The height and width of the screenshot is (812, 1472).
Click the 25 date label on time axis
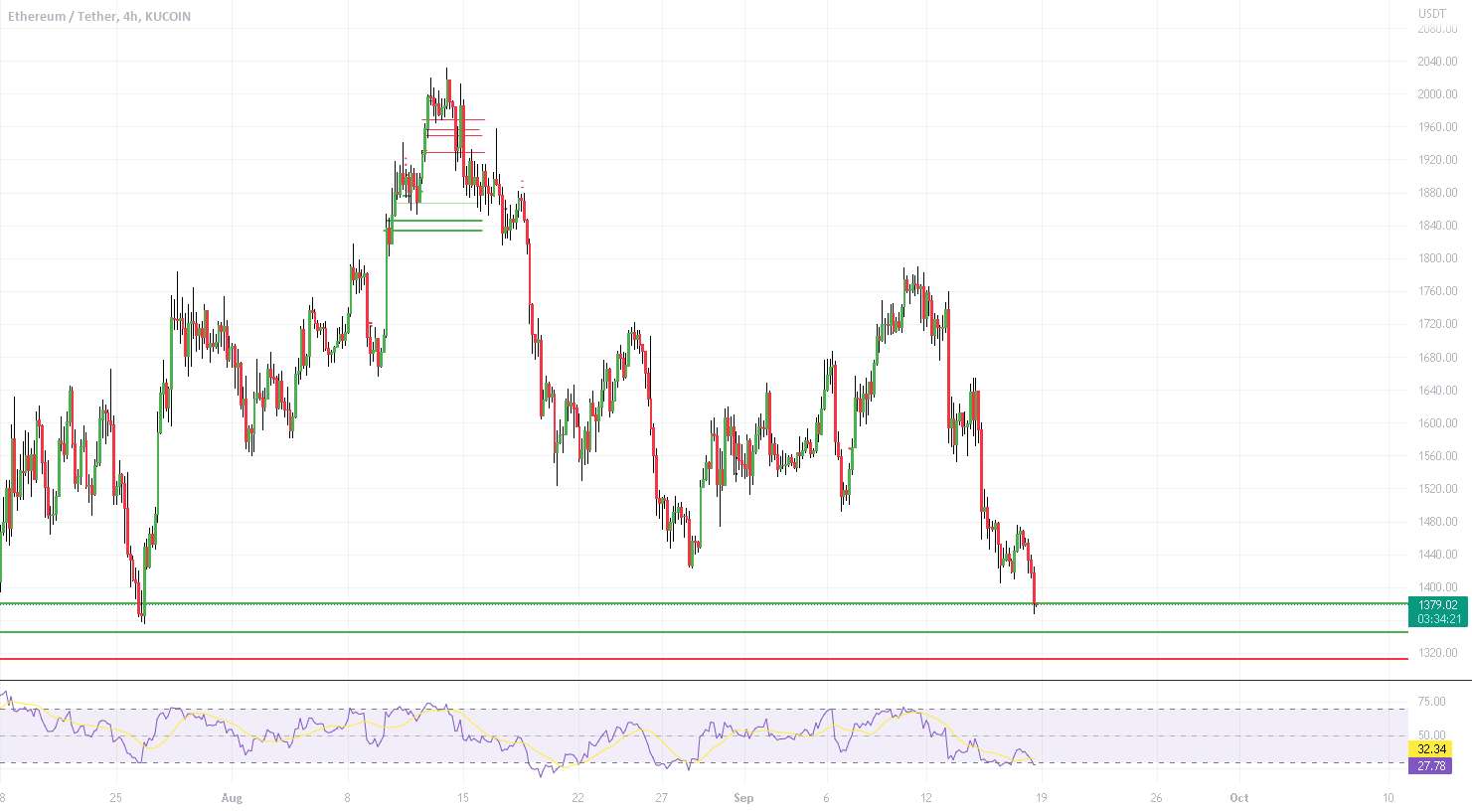(x=116, y=798)
